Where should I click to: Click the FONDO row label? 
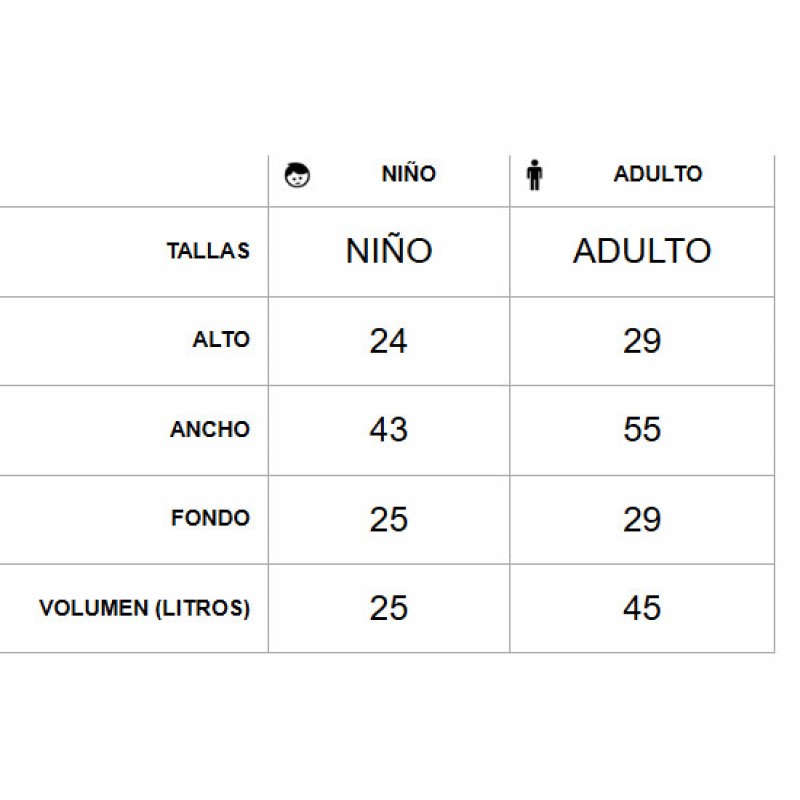(210, 518)
